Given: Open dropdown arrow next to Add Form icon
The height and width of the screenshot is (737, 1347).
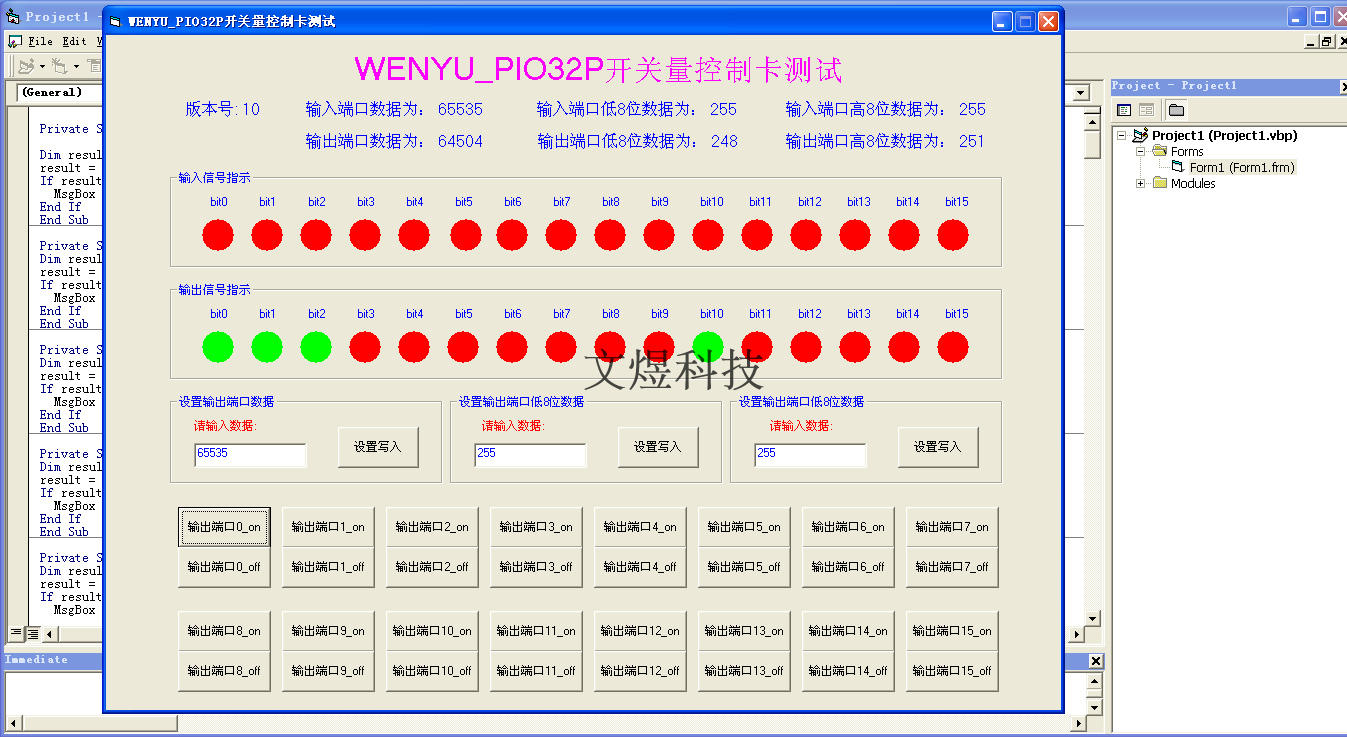Looking at the screenshot, I should tap(76, 66).
